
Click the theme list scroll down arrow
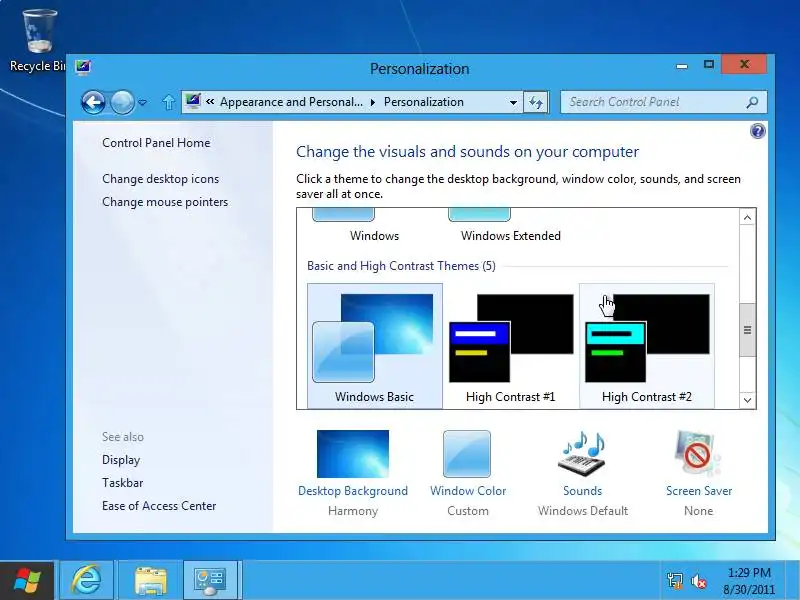pos(747,400)
